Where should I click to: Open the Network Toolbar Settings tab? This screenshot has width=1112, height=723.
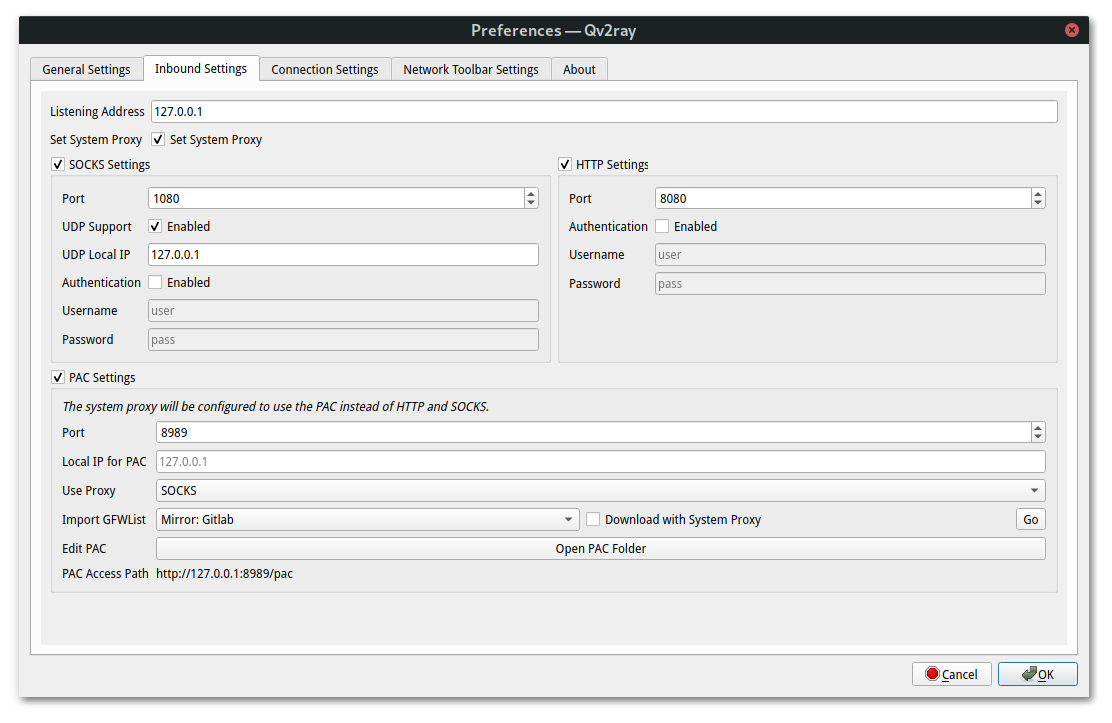click(470, 69)
